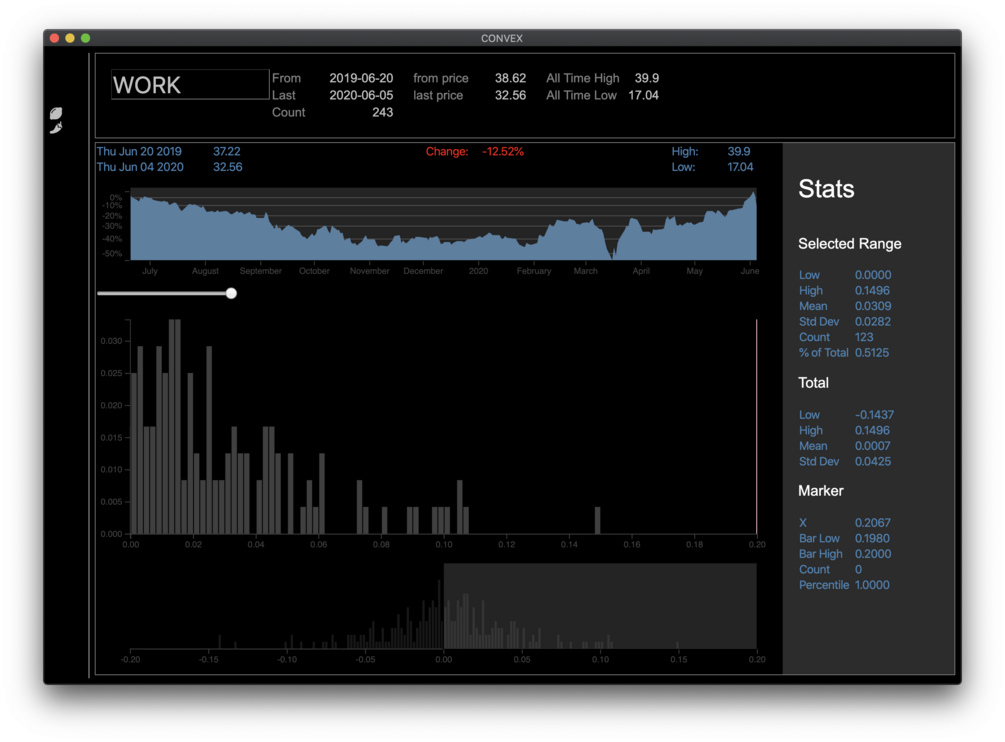Click the Thu Jun 20 2019 date
Screen dimensions: 1005x742
pos(139,152)
